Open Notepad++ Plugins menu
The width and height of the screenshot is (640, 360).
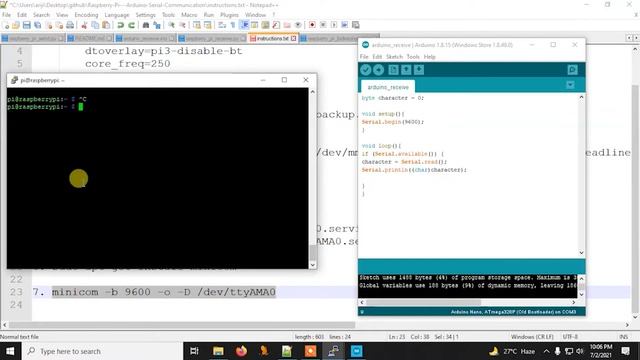coord(229,15)
